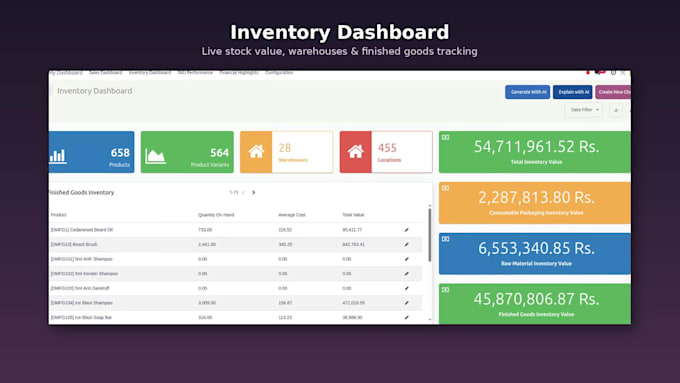This screenshot has width=680, height=383.
Task: Edit the 5ml AHF Shampoo row with pencil icon
Action: (x=407, y=259)
